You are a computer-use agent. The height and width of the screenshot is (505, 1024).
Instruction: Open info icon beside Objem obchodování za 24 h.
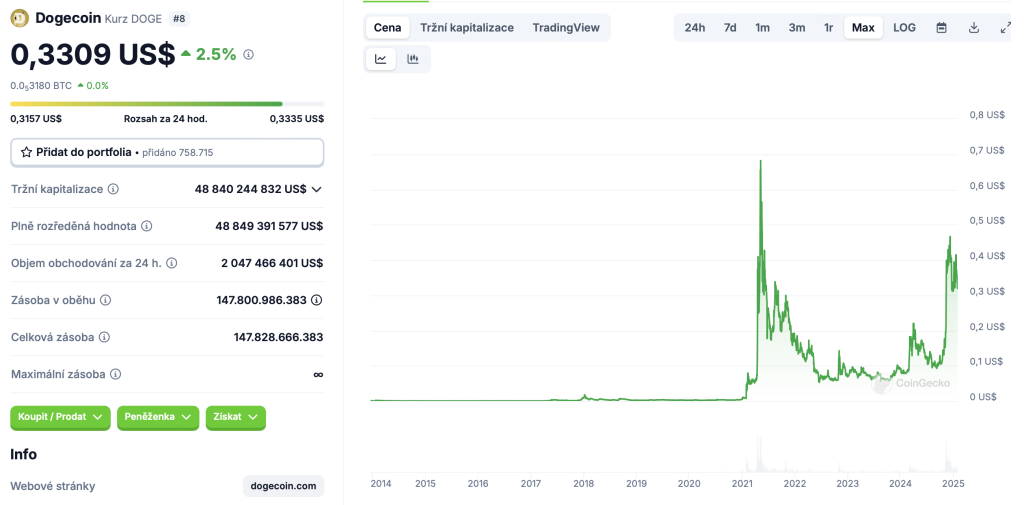coord(171,263)
